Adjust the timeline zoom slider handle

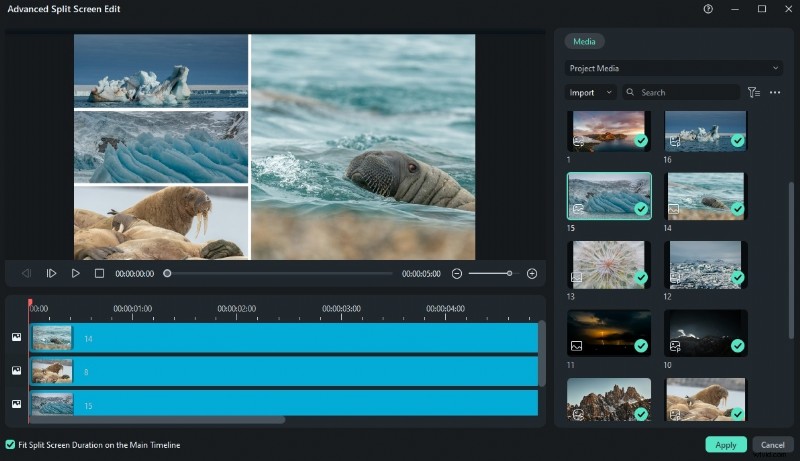[x=509, y=274]
